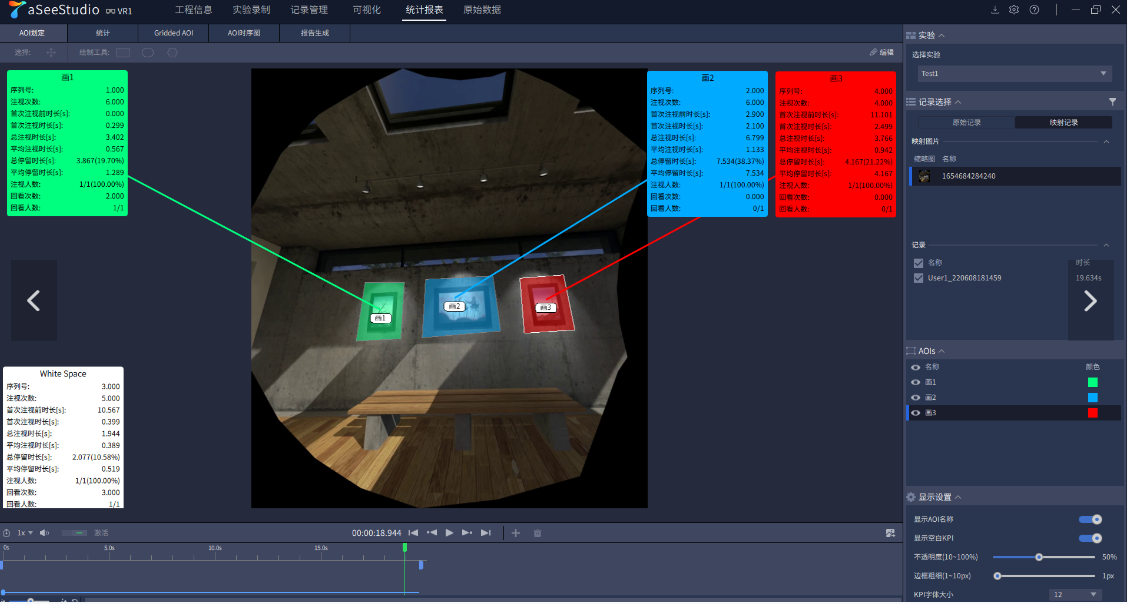This screenshot has height=604, width=1128.
Task: Click the image export icon at playback bar right
Action: (890, 533)
